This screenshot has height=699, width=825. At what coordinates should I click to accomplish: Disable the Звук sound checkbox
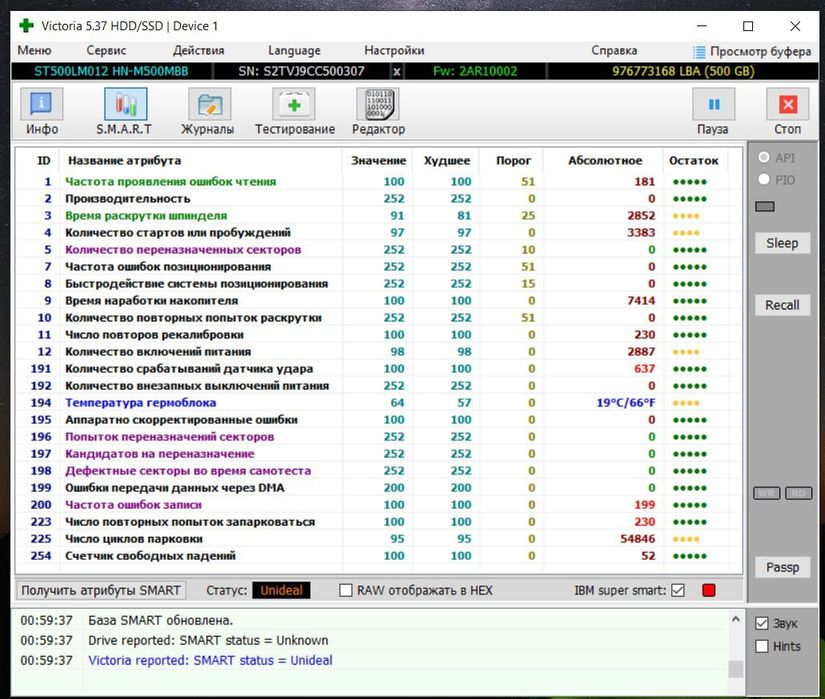[x=761, y=623]
